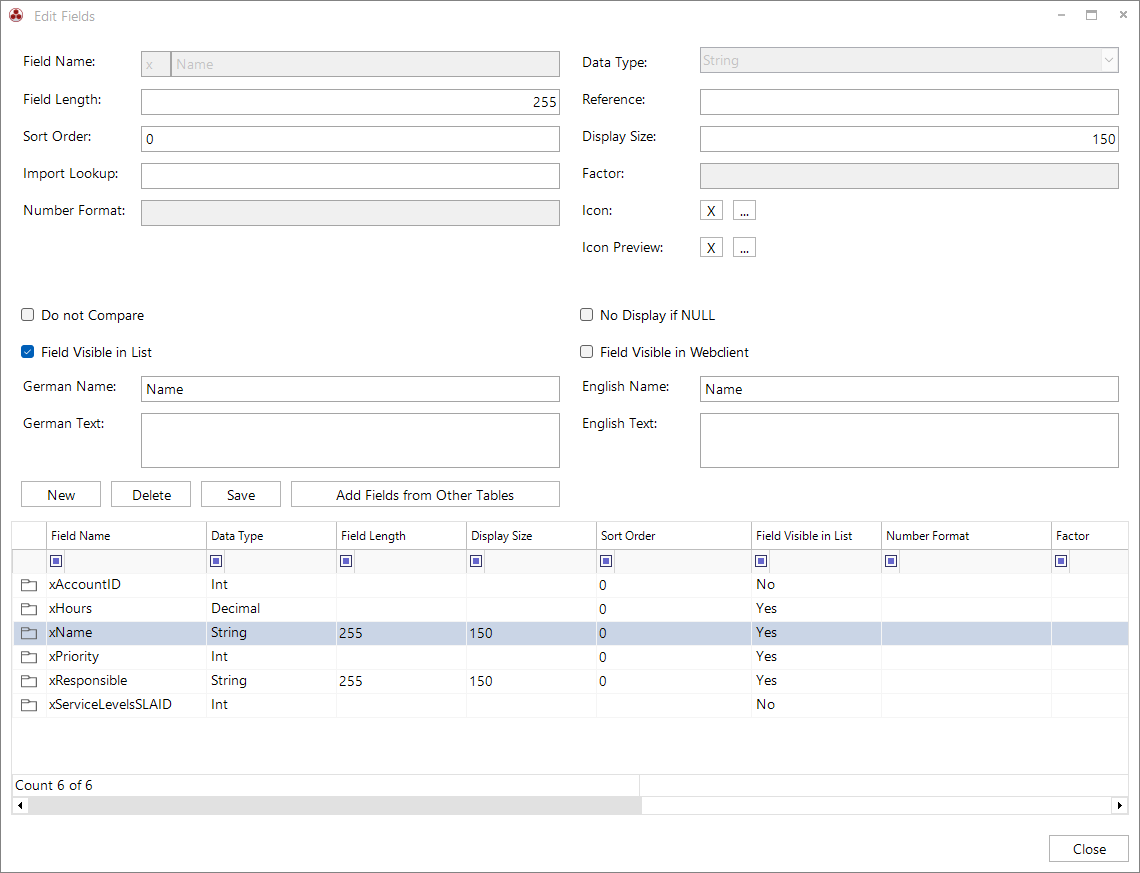Click the Count 6 of 6 status text
1140x873 pixels.
54,785
